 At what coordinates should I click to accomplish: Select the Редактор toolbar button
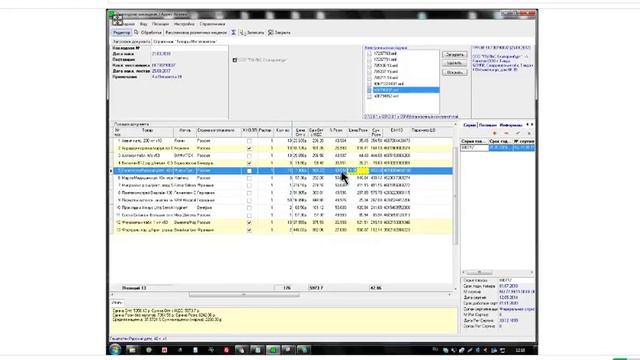click(121, 32)
